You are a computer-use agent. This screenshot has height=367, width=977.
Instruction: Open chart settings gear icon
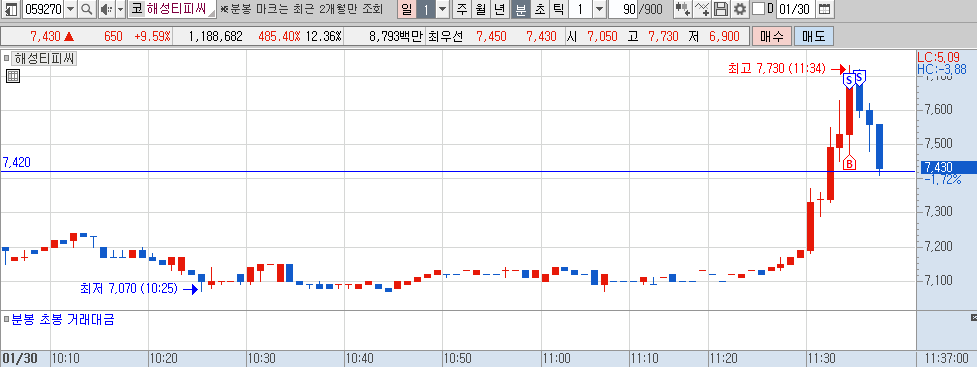point(740,9)
